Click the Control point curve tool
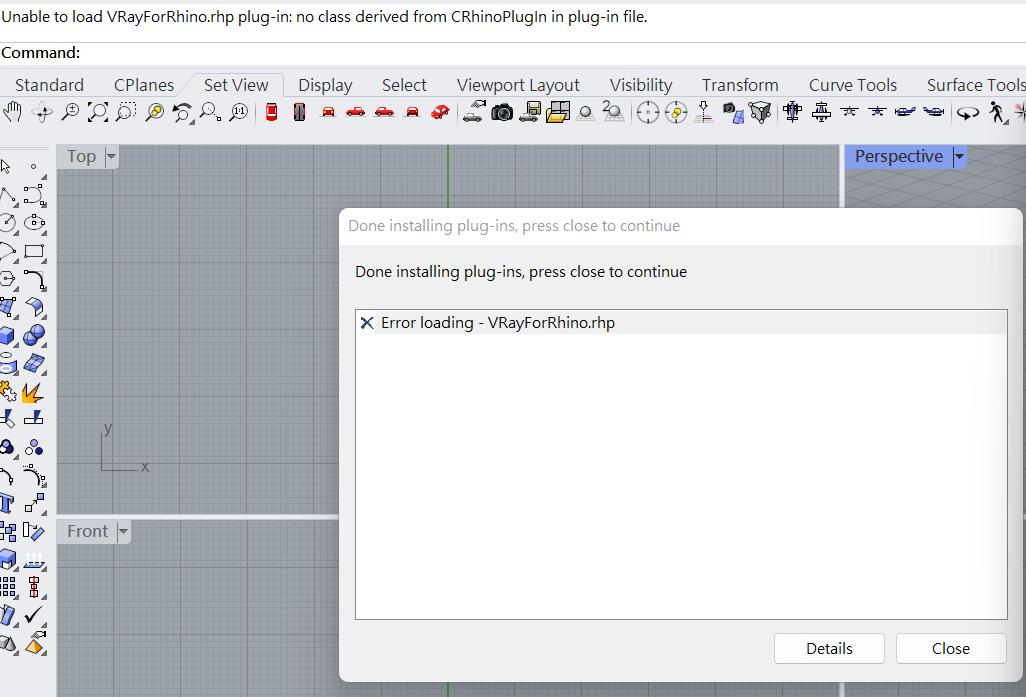Screen dimensions: 1026x697 click(x=34, y=195)
